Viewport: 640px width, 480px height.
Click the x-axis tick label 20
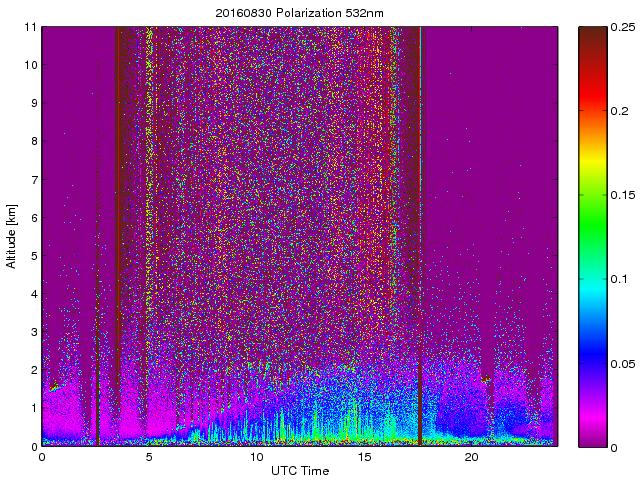pyautogui.click(x=471, y=457)
